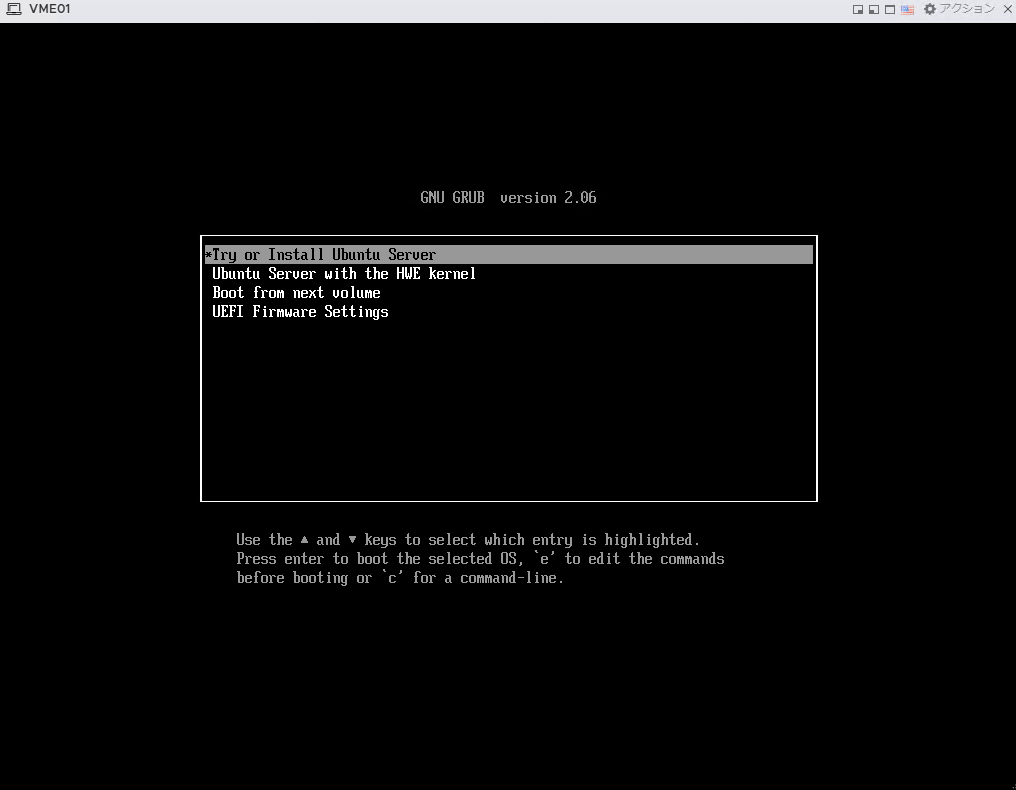Click the full-window console view icon
The width and height of the screenshot is (1016, 790).
pos(890,10)
